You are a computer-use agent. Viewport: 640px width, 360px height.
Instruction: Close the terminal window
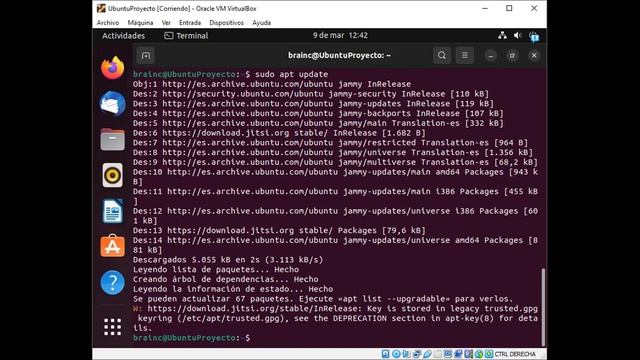pyautogui.click(x=534, y=56)
